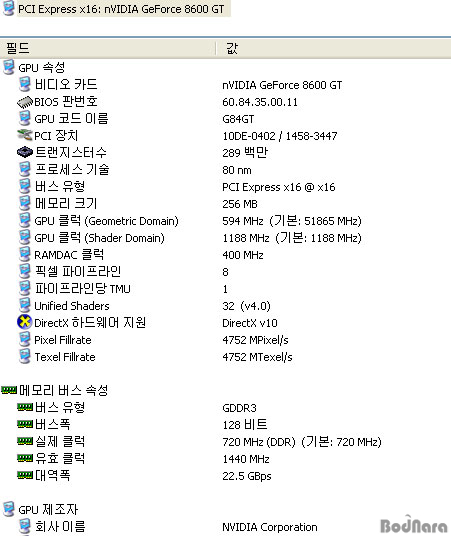Click the 대역폭 memory module icon
451x536 pixels.
click(x=25, y=475)
